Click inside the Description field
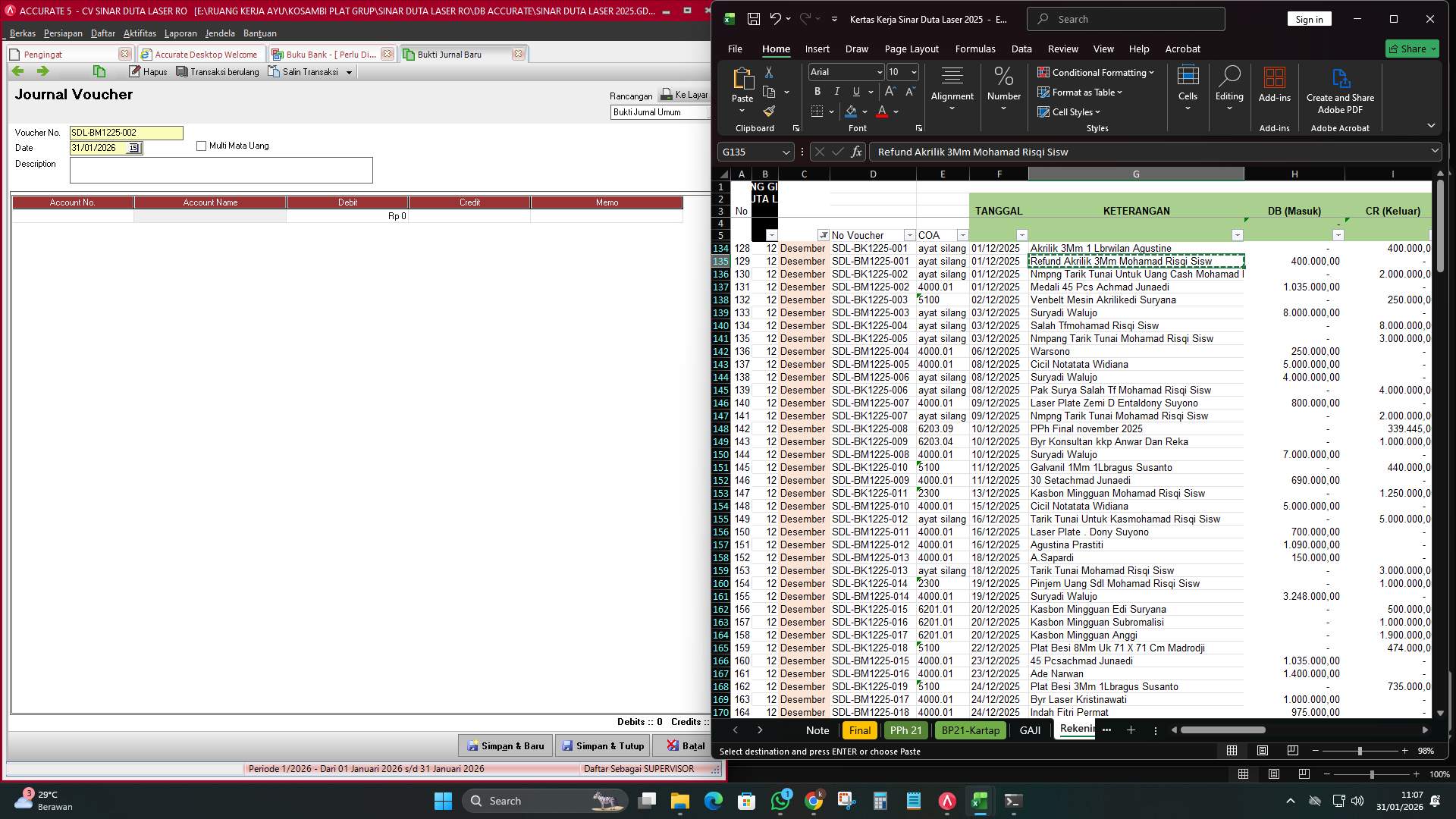 (x=220, y=171)
